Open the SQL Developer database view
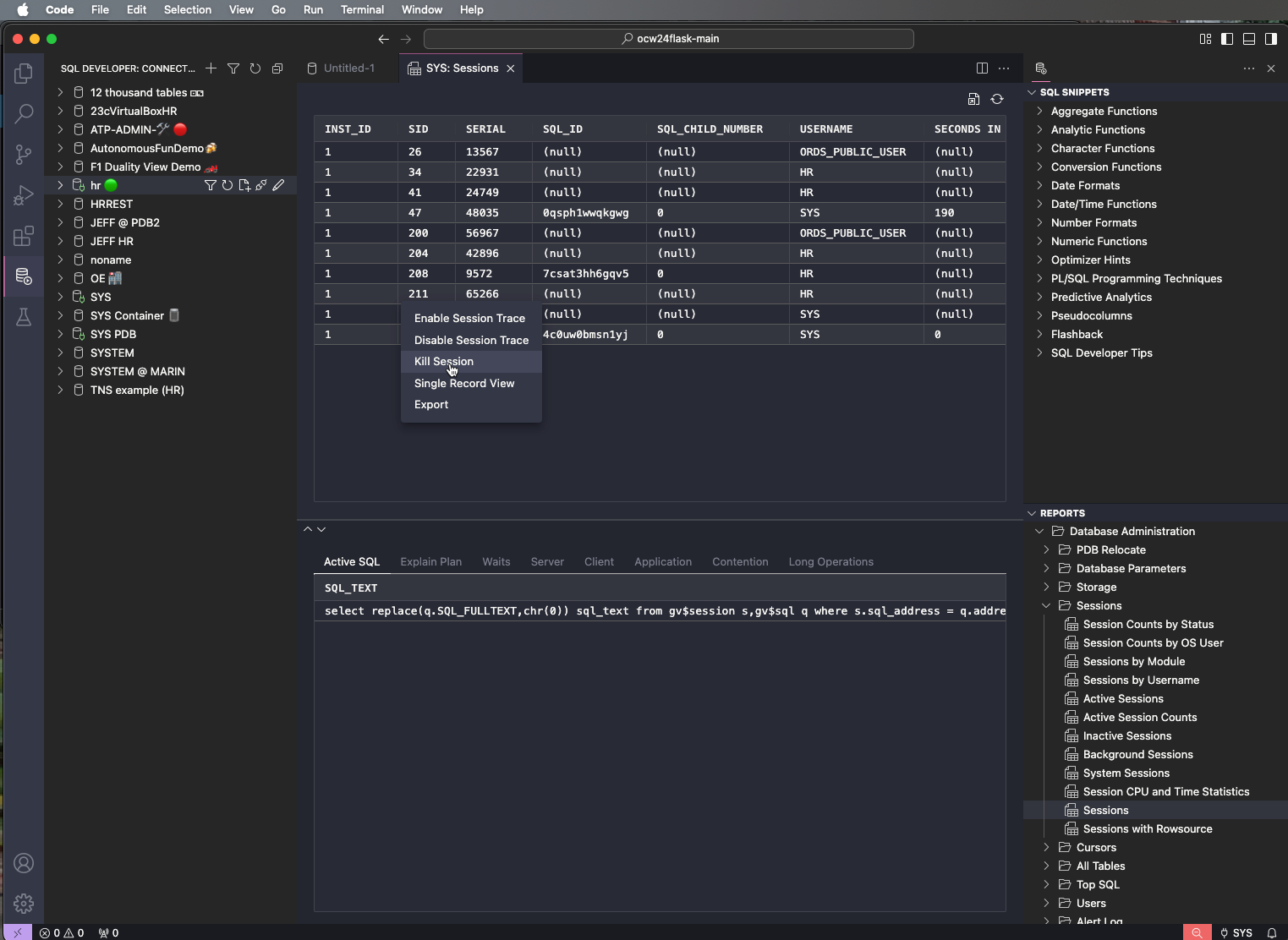The image size is (1288, 940). (x=24, y=276)
